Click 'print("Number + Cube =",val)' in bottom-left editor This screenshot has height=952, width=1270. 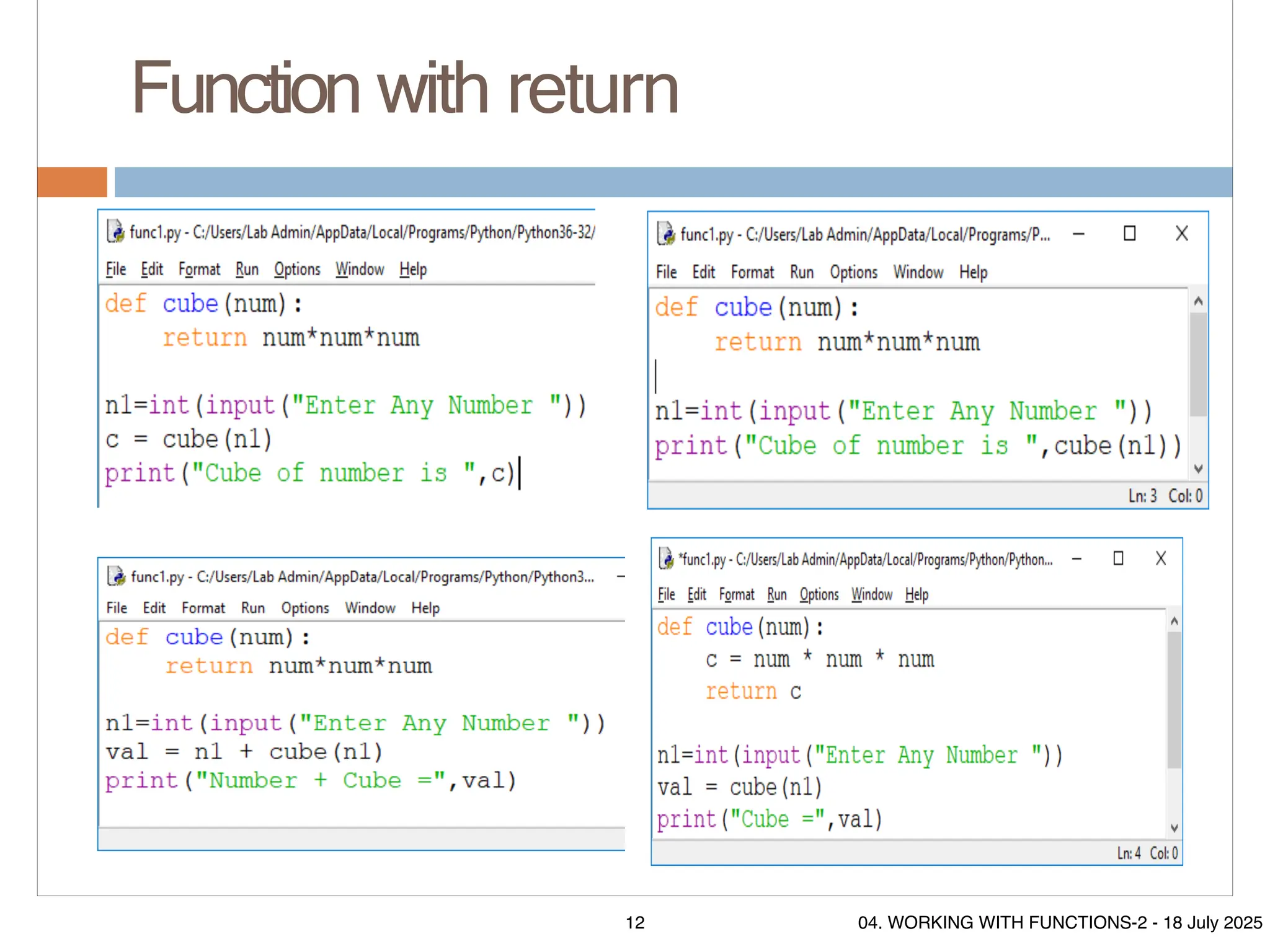(311, 781)
